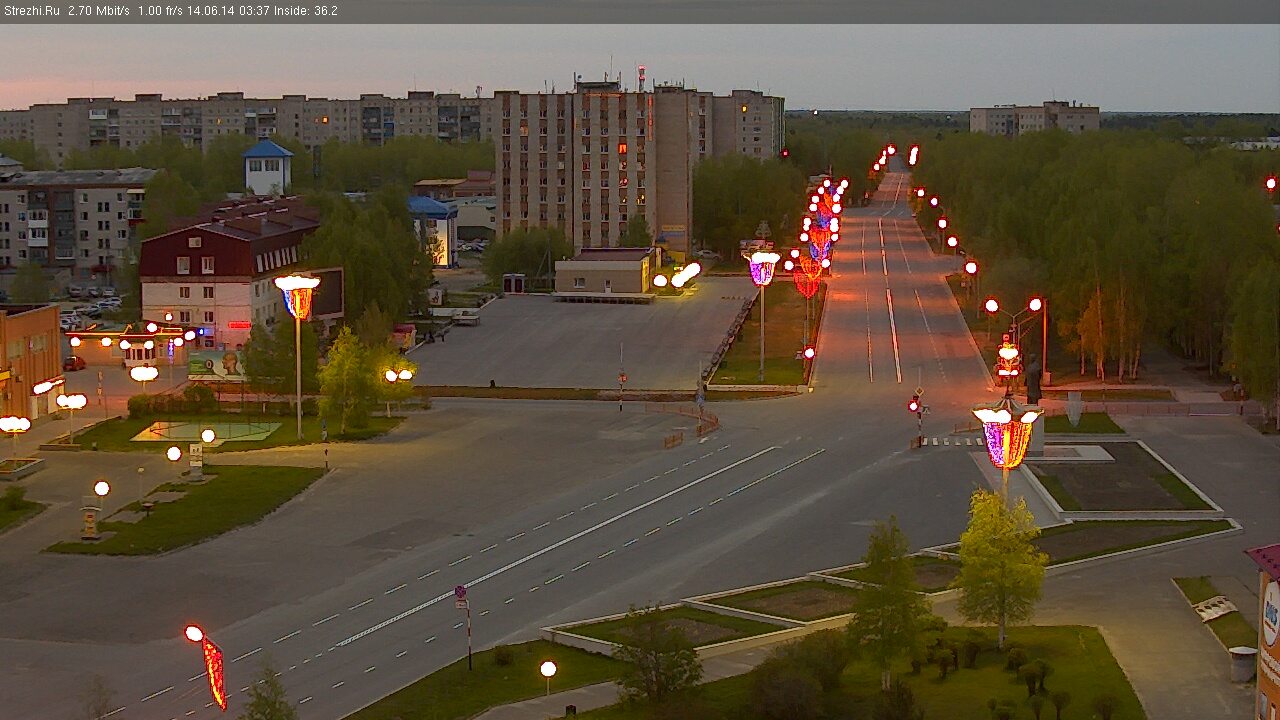Select the 14.06.14 date stamp
The width and height of the screenshot is (1280, 720).
pos(210,11)
